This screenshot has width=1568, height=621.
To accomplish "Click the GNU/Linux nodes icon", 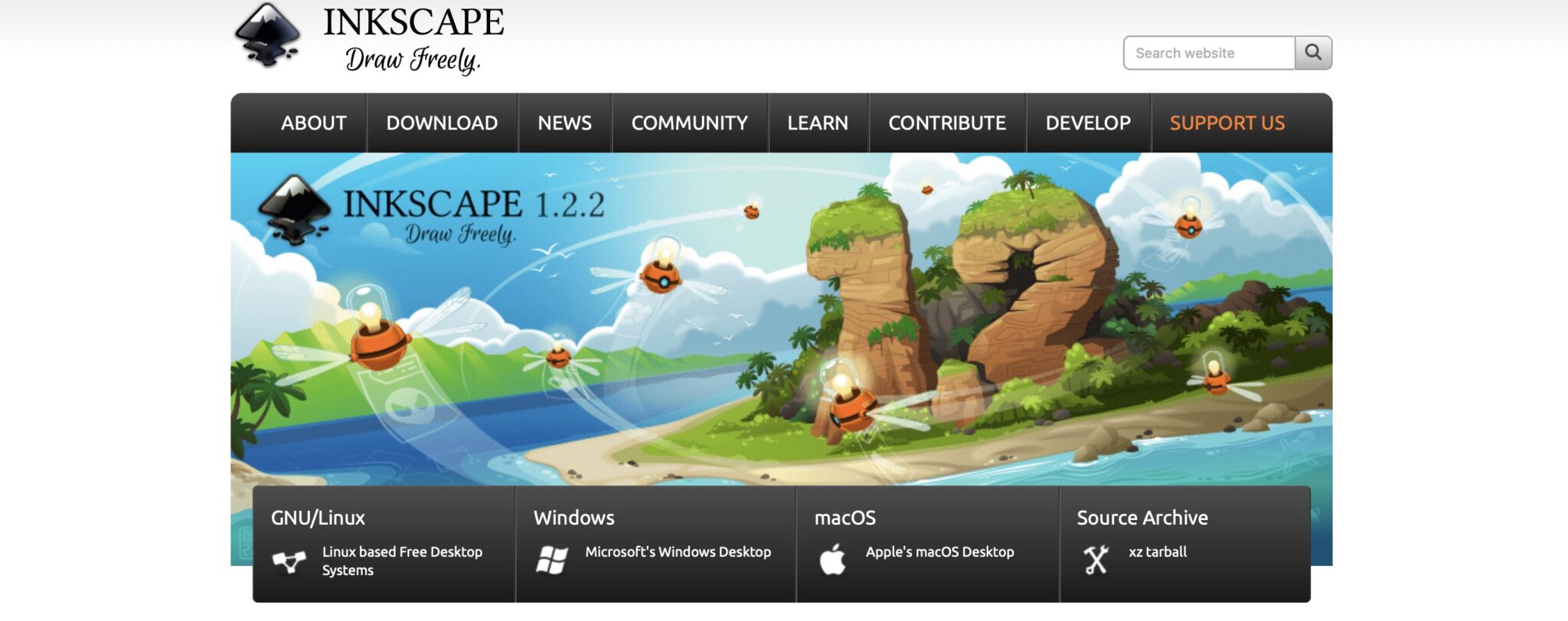I will point(289,562).
